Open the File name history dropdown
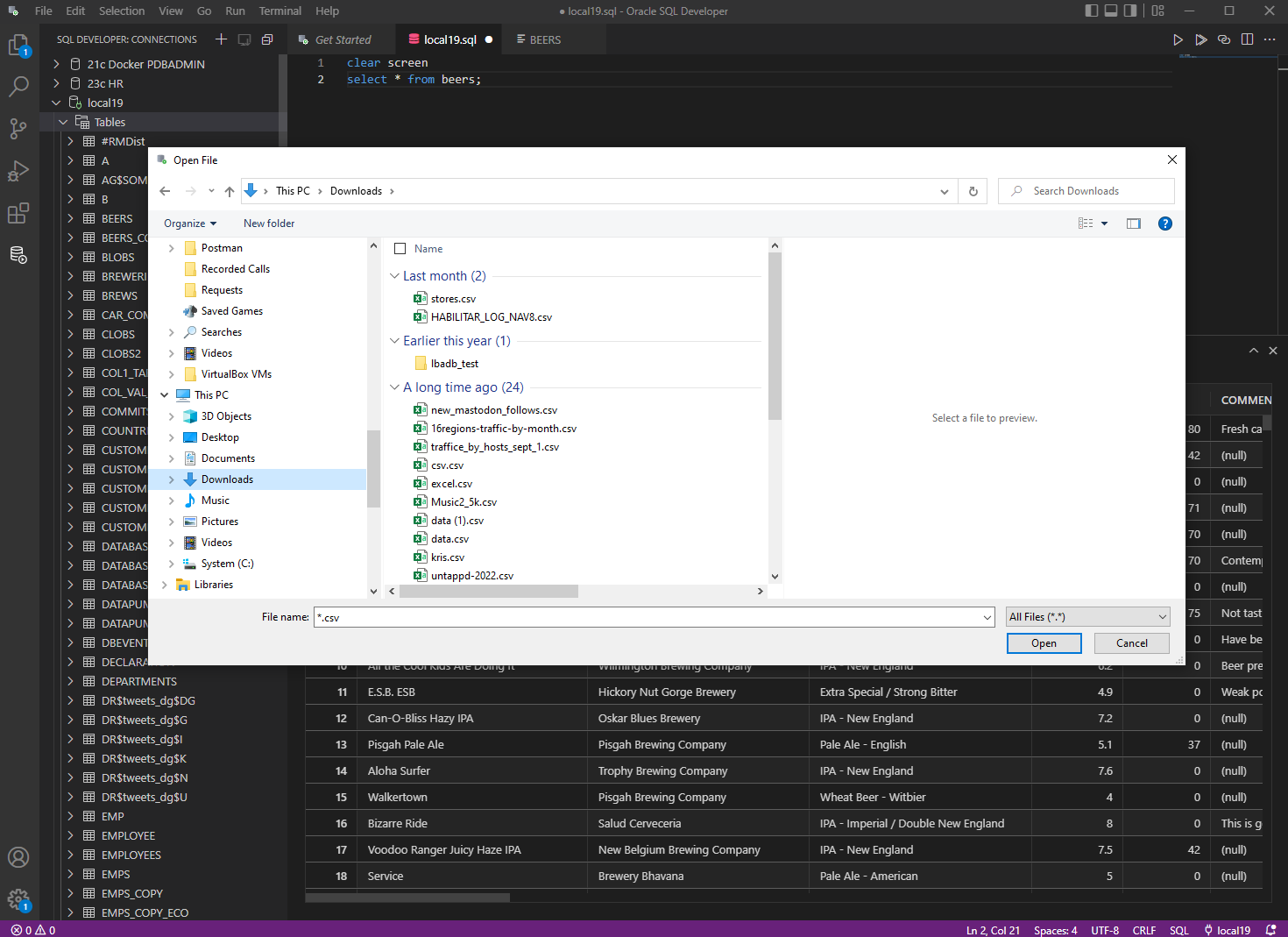The width and height of the screenshot is (1288, 937). tap(987, 617)
